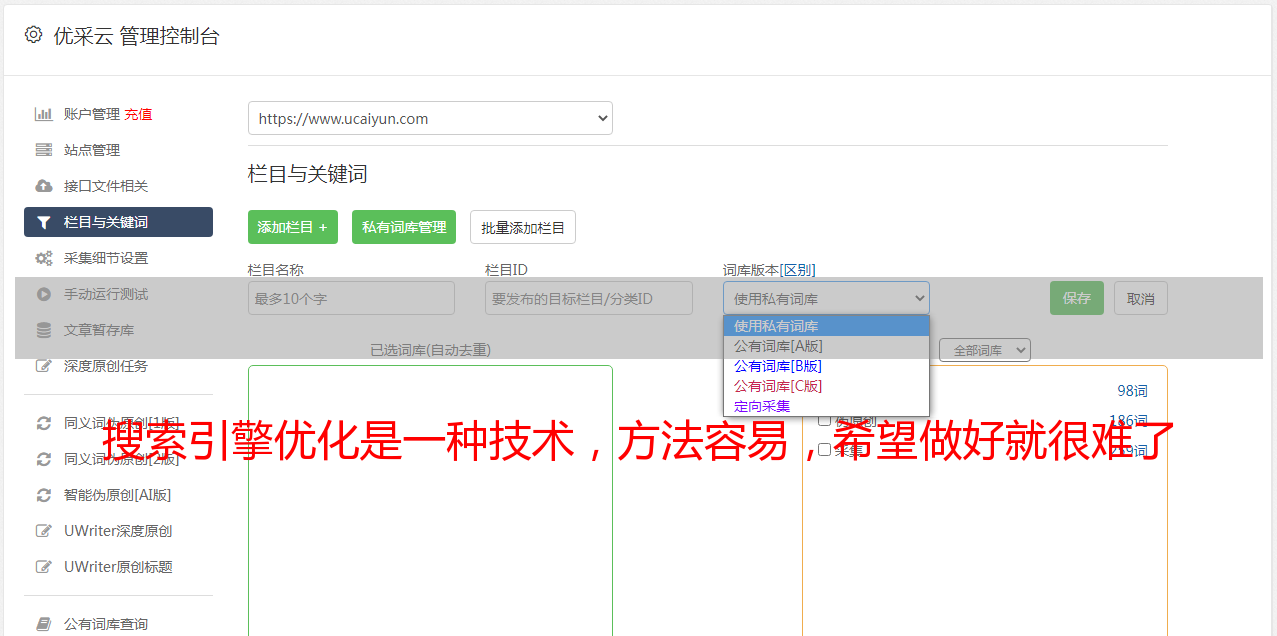Click the play icon for 手动运行测试
Viewport: 1277px width, 636px height.
tap(43, 294)
